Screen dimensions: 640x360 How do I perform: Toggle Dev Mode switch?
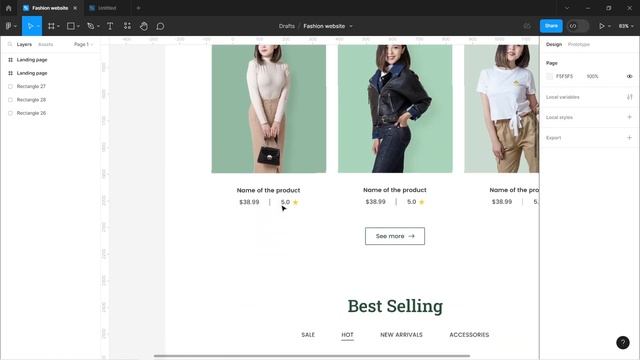pyautogui.click(x=578, y=26)
